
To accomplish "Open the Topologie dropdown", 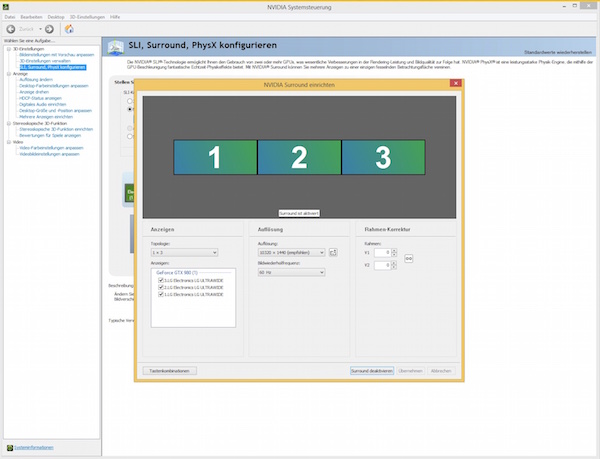I will tap(184, 252).
